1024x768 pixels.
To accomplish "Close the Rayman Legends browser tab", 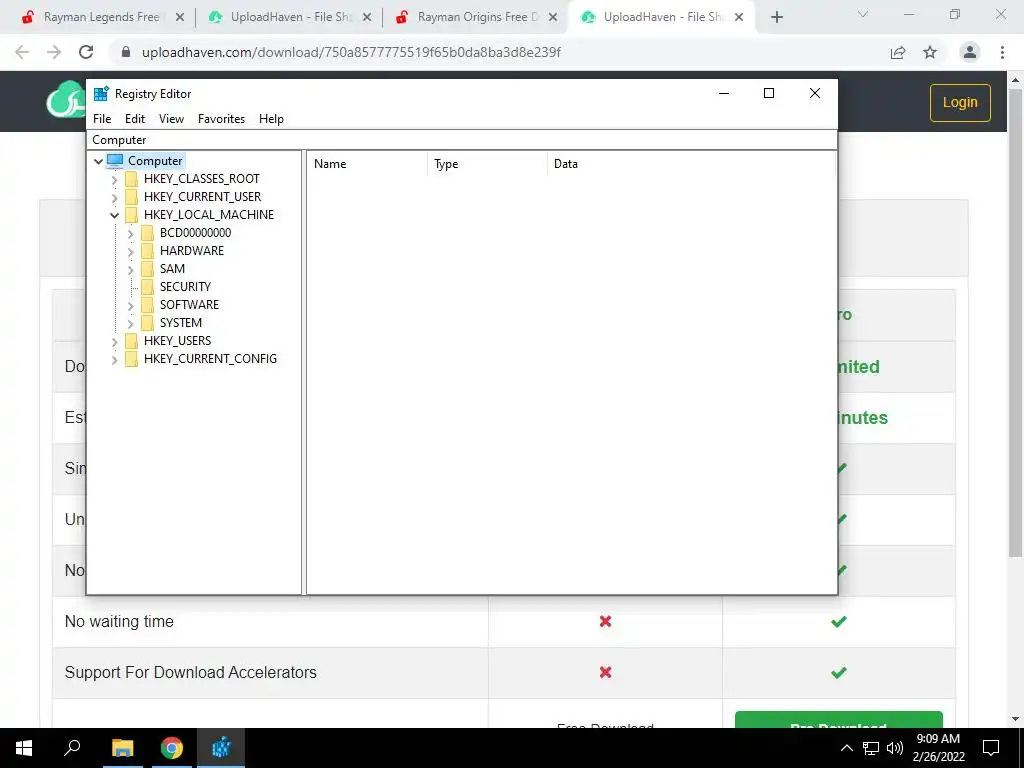I will tap(180, 18).
